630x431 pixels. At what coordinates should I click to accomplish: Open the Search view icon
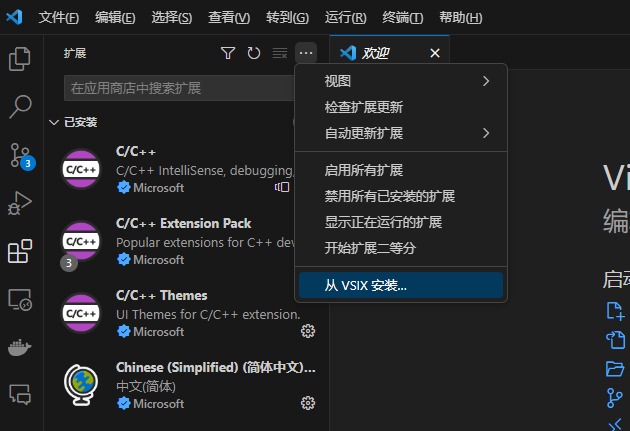[x=20, y=106]
